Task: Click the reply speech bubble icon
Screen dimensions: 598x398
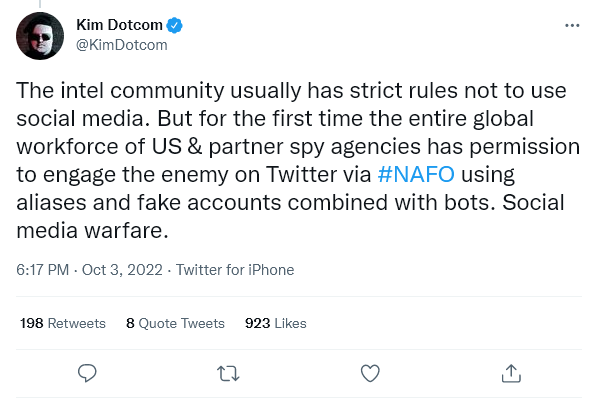Action: click(87, 373)
